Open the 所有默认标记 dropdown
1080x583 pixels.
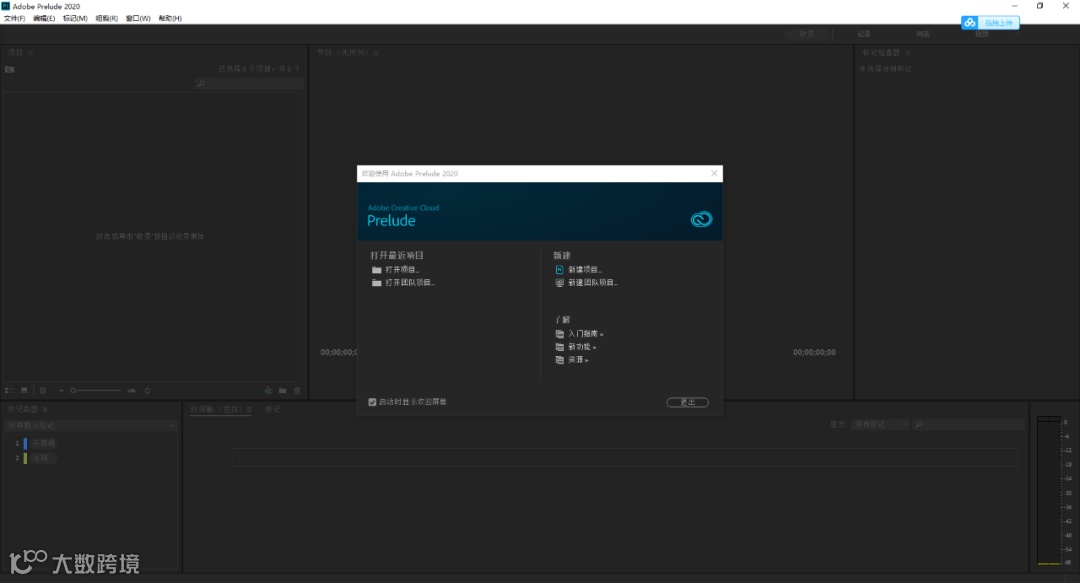(90, 425)
